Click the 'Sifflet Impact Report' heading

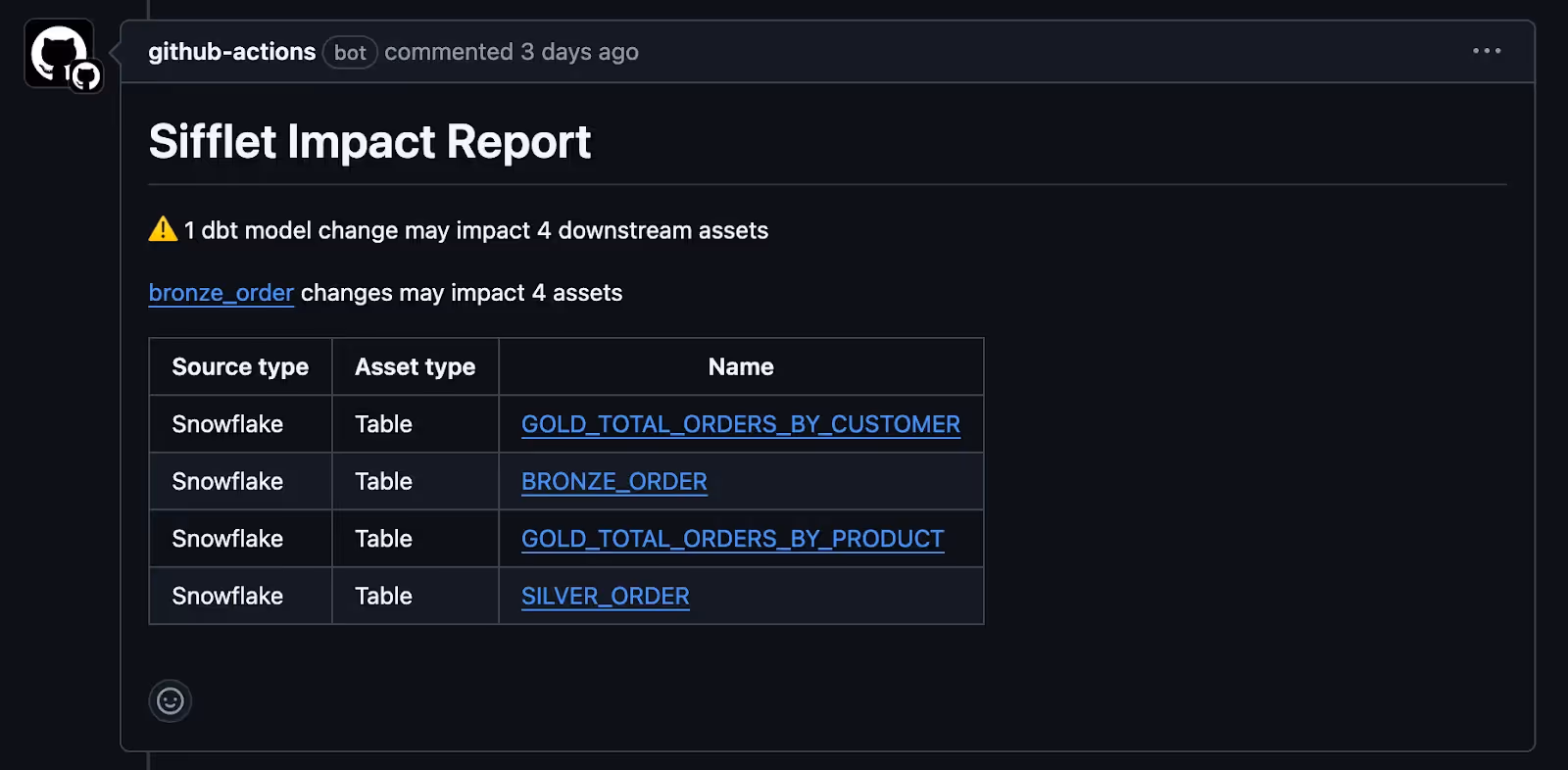click(x=370, y=142)
